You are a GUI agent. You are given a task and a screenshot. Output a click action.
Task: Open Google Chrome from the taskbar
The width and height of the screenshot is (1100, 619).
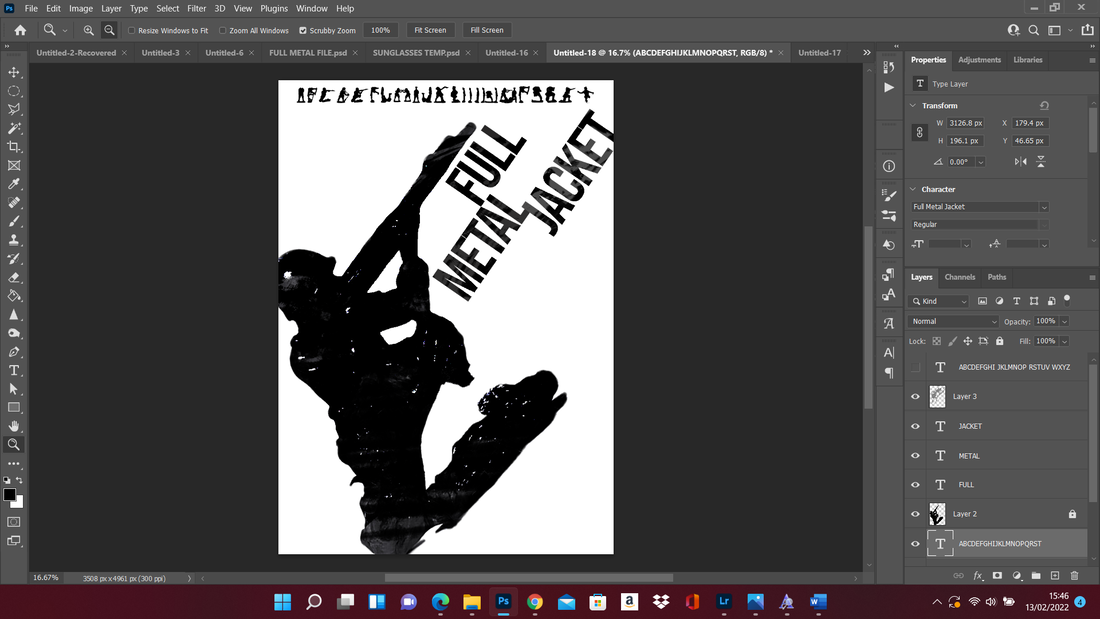[535, 601]
